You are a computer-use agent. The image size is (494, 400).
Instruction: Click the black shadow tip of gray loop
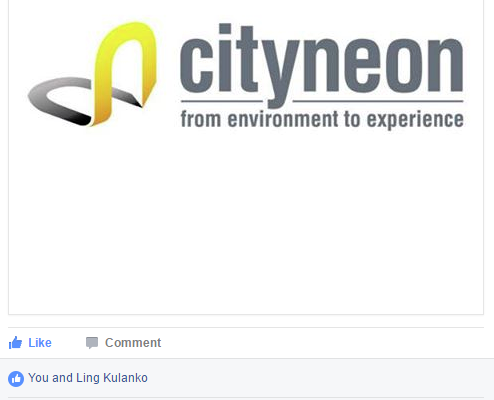(81, 120)
